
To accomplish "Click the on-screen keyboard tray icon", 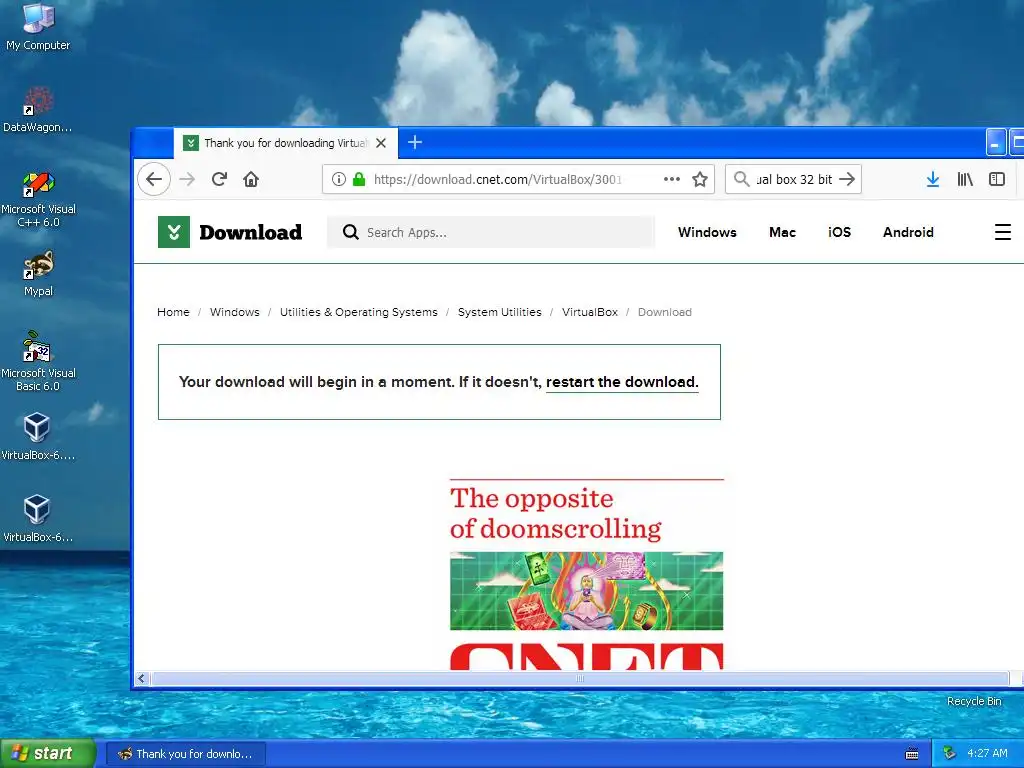I will click(x=912, y=754).
